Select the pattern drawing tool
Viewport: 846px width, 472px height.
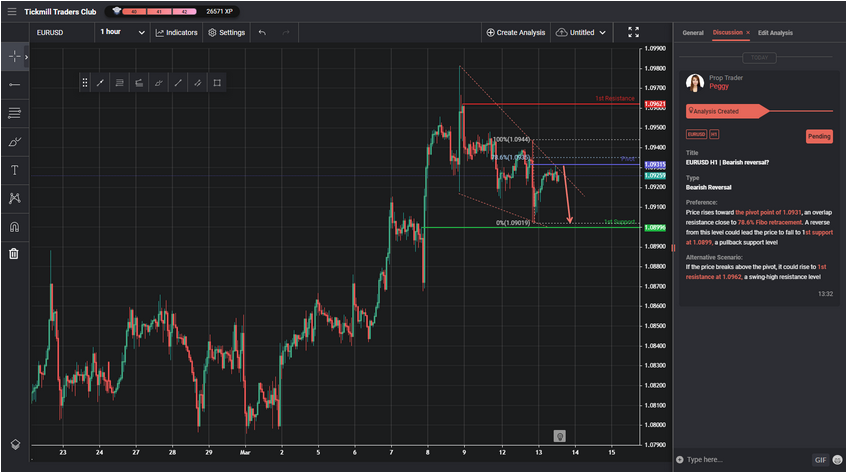point(15,199)
